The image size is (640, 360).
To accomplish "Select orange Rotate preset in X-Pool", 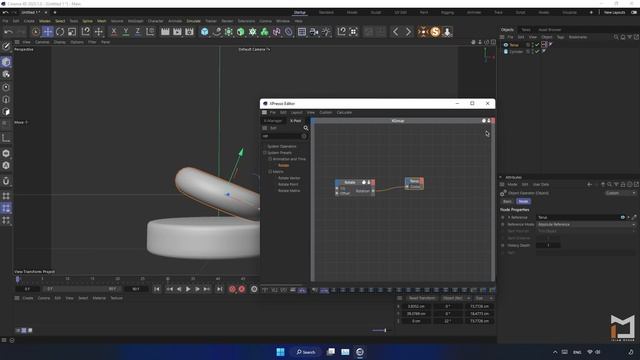I will 284,165.
